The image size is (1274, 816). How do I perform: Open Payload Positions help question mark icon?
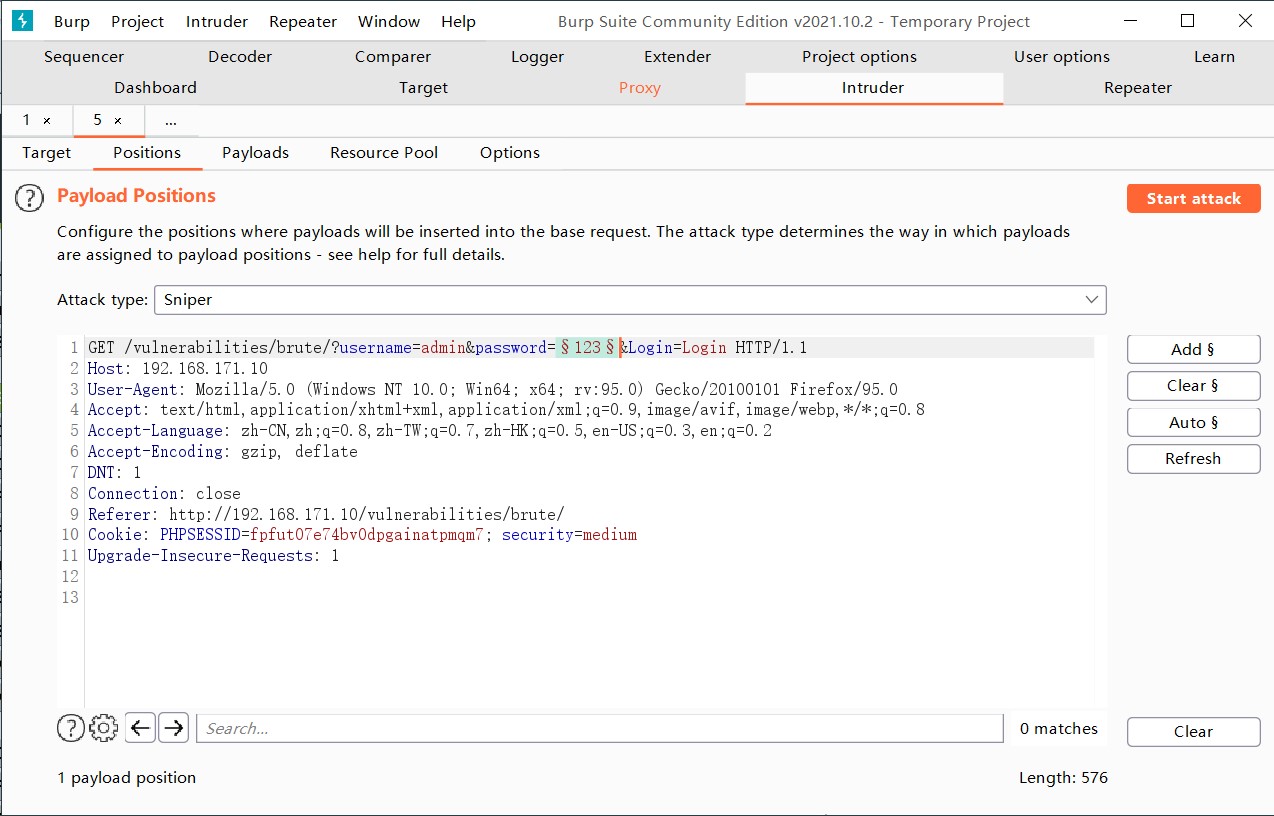[30, 198]
